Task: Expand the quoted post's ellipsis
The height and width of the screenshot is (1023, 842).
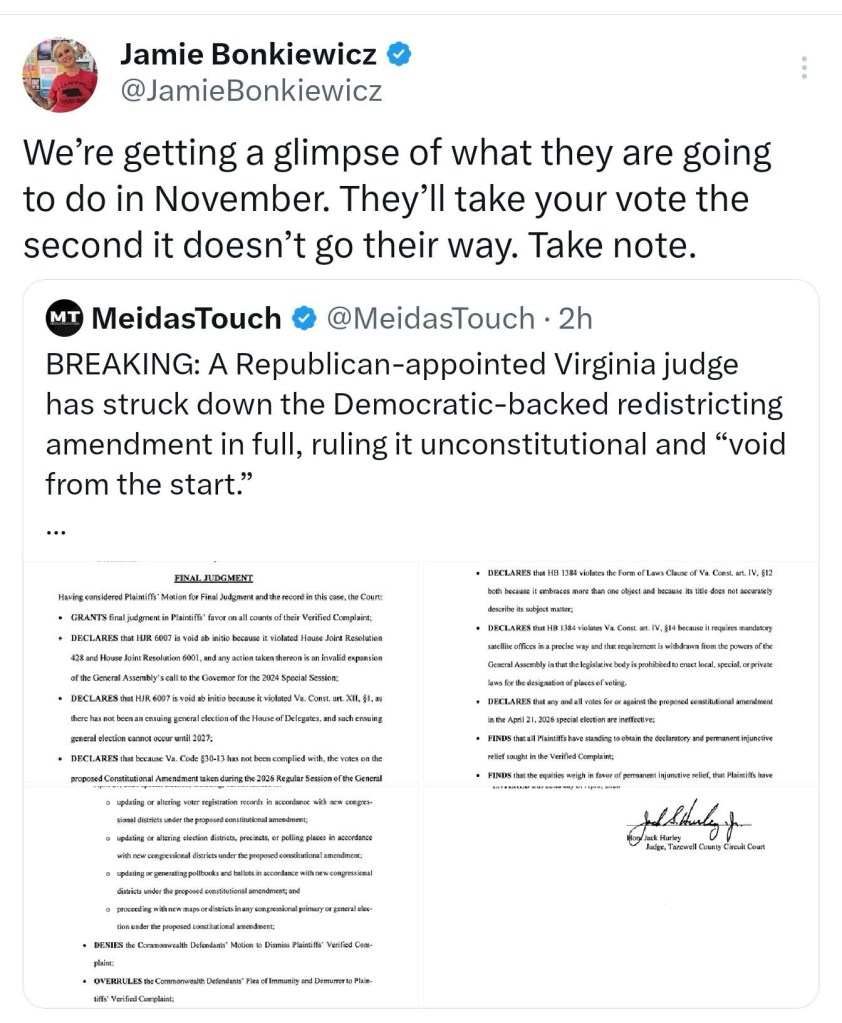Action: click(x=59, y=531)
